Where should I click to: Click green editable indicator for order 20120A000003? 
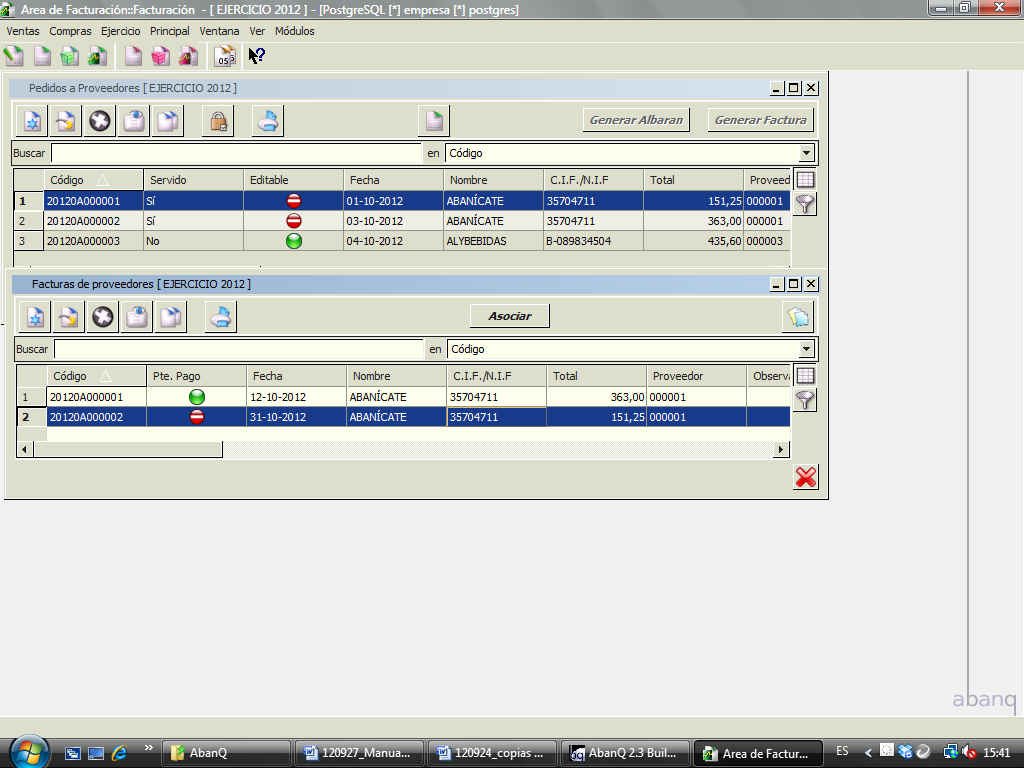(x=294, y=241)
